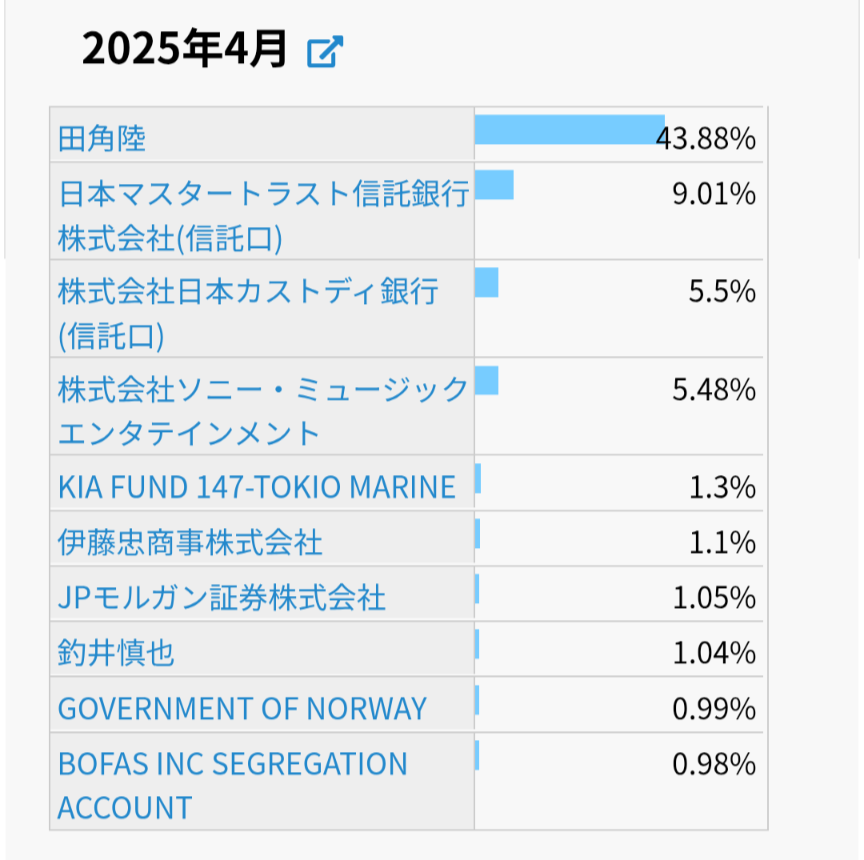The height and width of the screenshot is (860, 864).
Task: Open JPモルガン証券株式会社 shareholder page
Action: click(222, 598)
